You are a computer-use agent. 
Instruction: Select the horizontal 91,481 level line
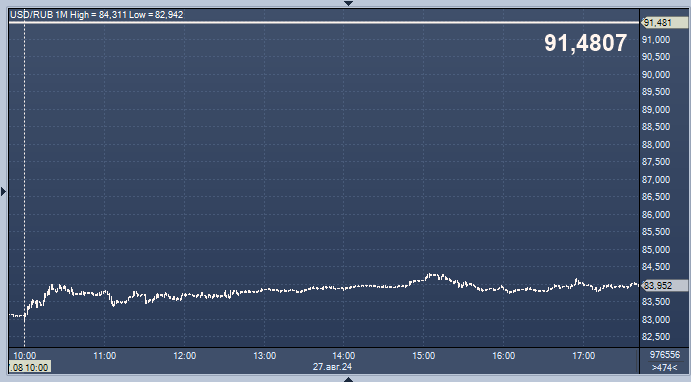[x=324, y=22]
